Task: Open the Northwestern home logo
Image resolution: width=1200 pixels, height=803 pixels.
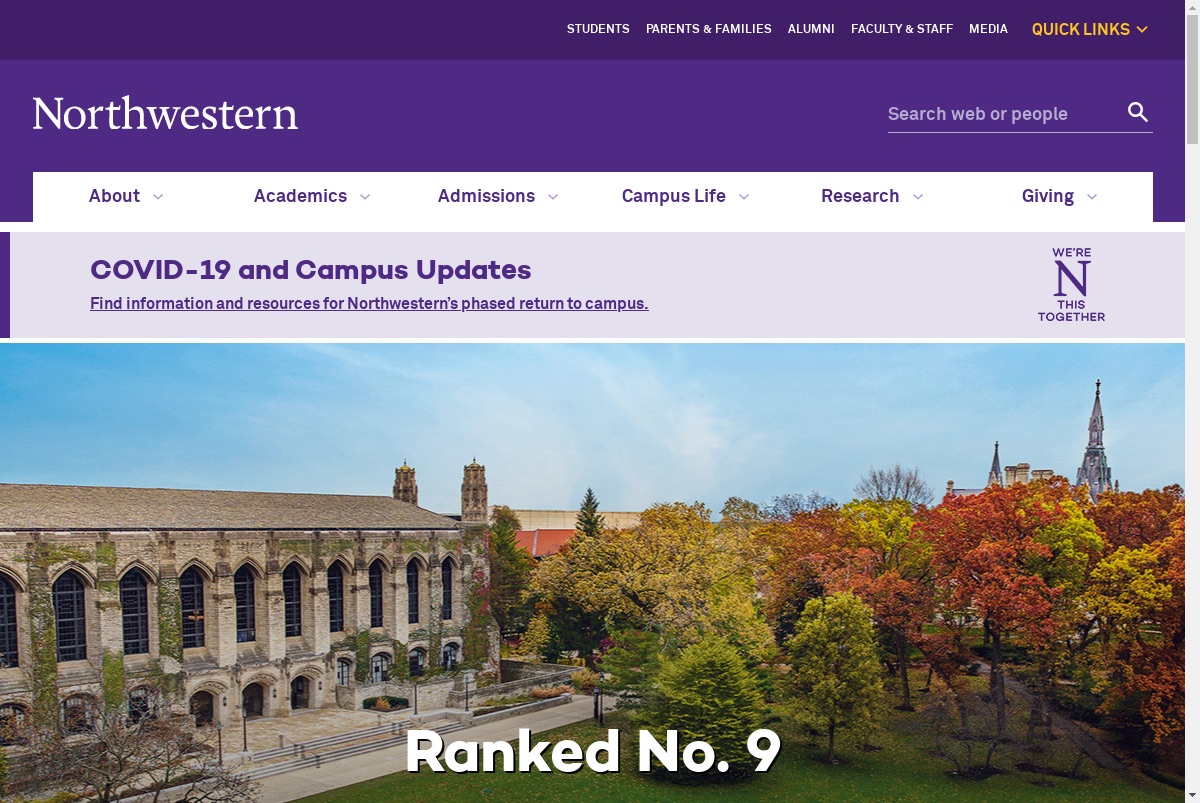Action: click(165, 114)
